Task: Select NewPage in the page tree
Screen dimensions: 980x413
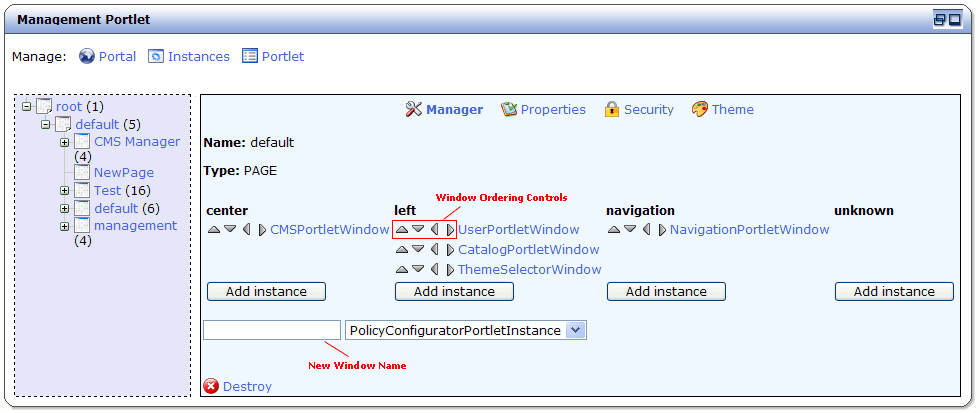Action: coord(123,172)
